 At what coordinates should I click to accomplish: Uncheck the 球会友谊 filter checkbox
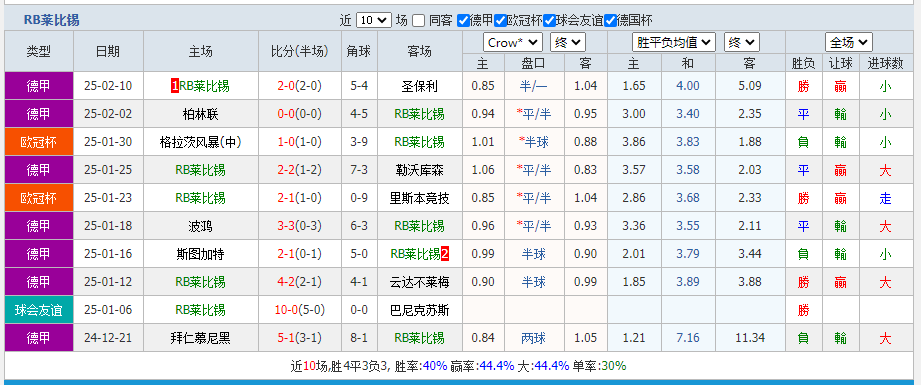pos(549,21)
